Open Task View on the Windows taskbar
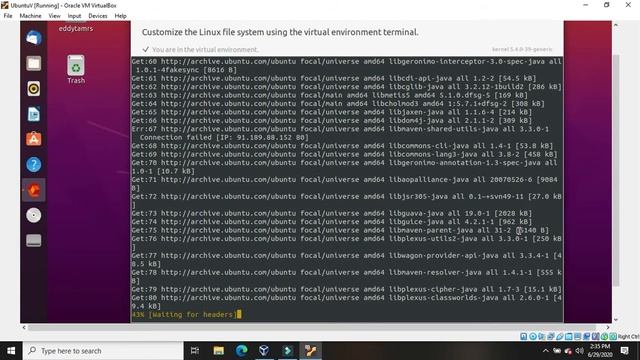 195,351
